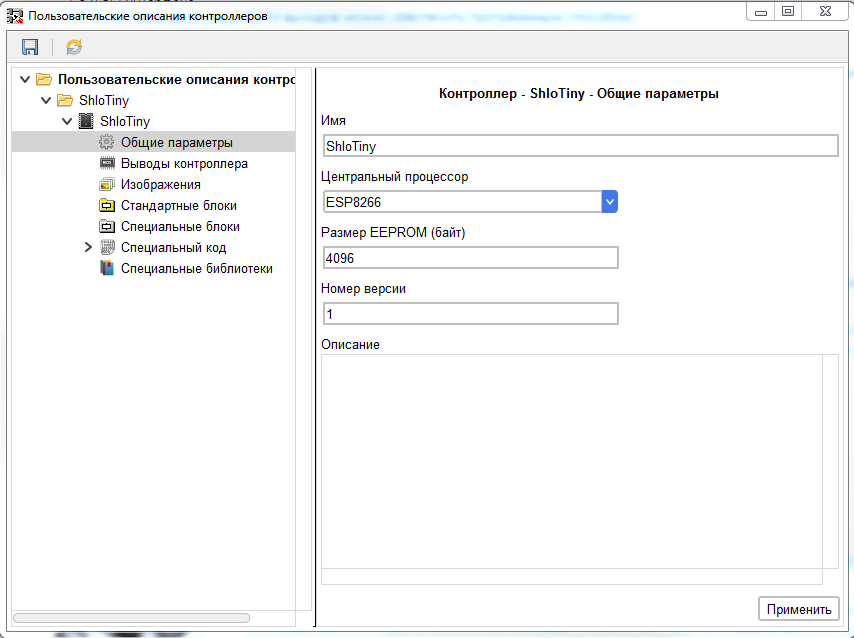854x638 pixels.
Task: Open 'Специальные библиотеки' tree item
Action: point(197,269)
